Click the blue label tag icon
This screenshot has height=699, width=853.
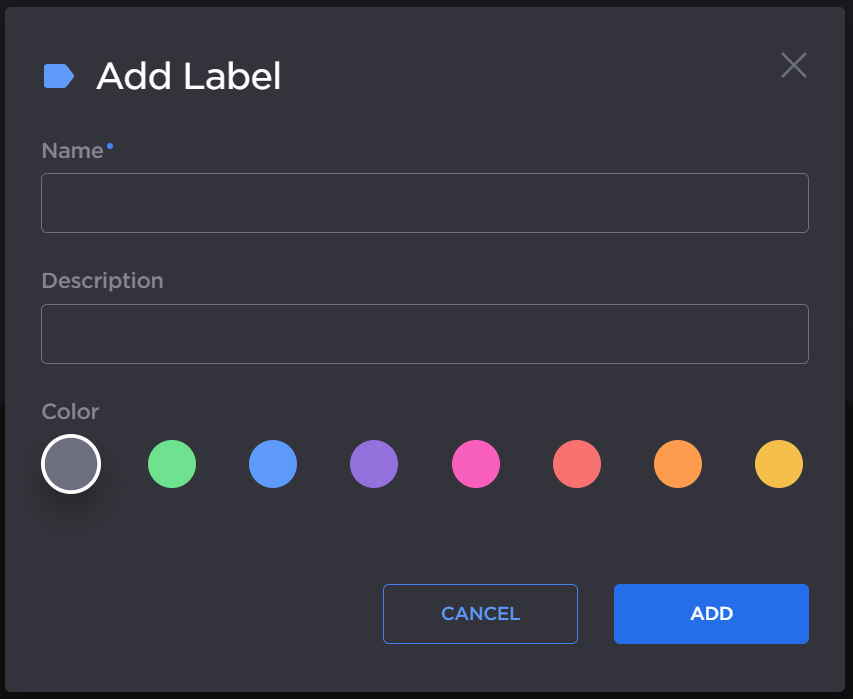58,74
